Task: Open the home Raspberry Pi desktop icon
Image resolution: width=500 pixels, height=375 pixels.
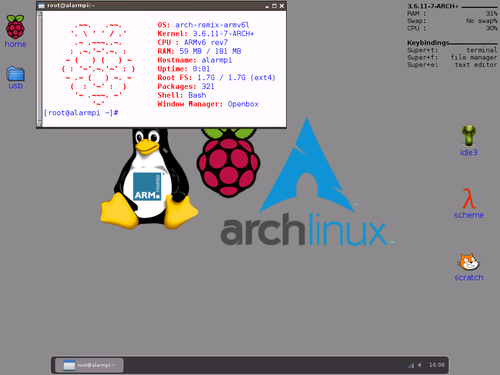Action: [15, 31]
